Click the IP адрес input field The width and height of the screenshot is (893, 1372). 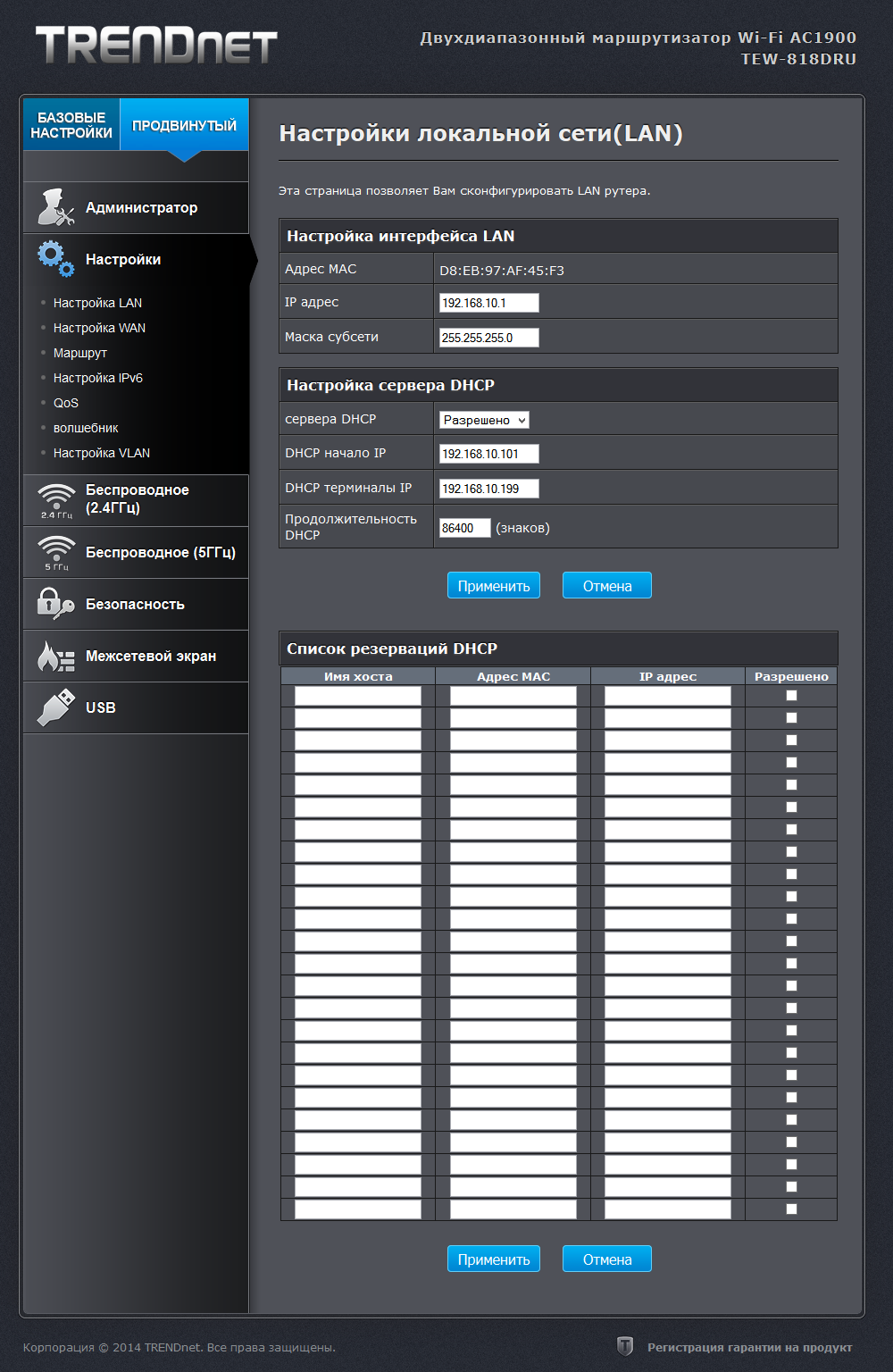[x=488, y=303]
